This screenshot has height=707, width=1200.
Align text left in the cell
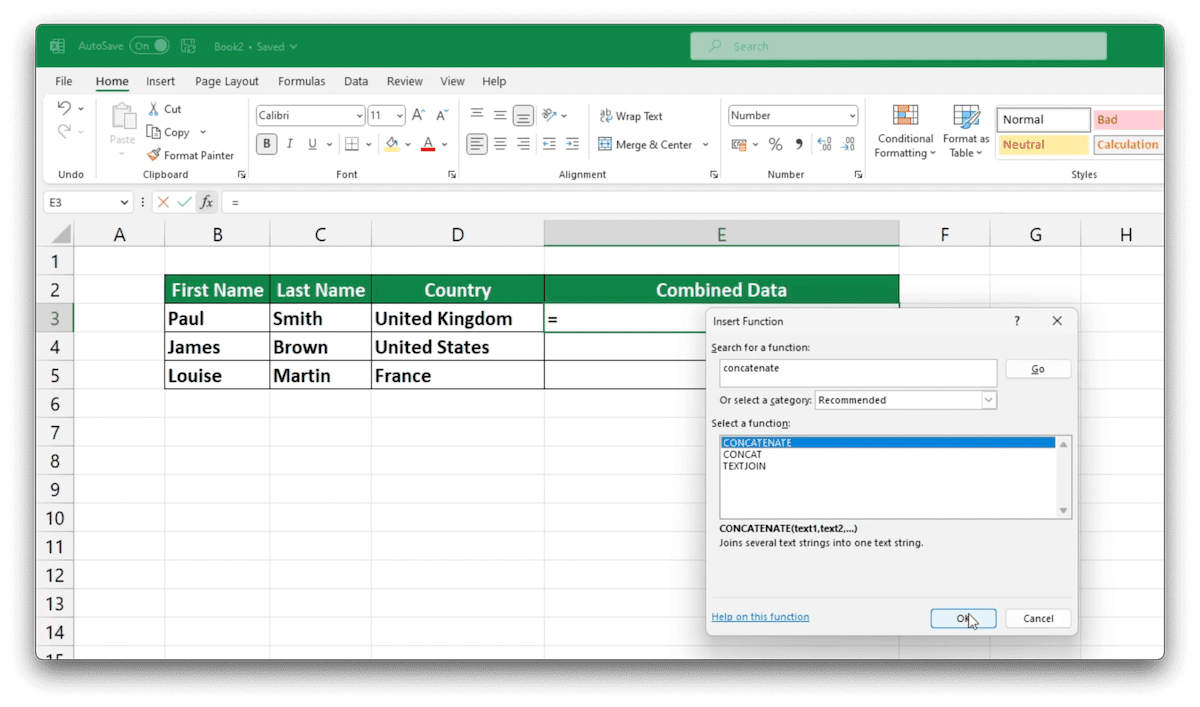click(x=477, y=144)
